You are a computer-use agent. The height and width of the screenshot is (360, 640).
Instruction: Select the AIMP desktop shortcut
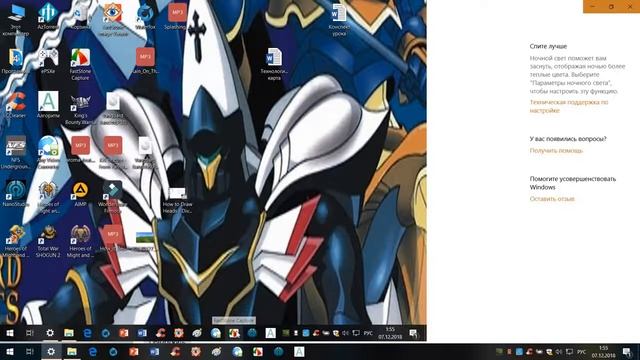(80, 194)
